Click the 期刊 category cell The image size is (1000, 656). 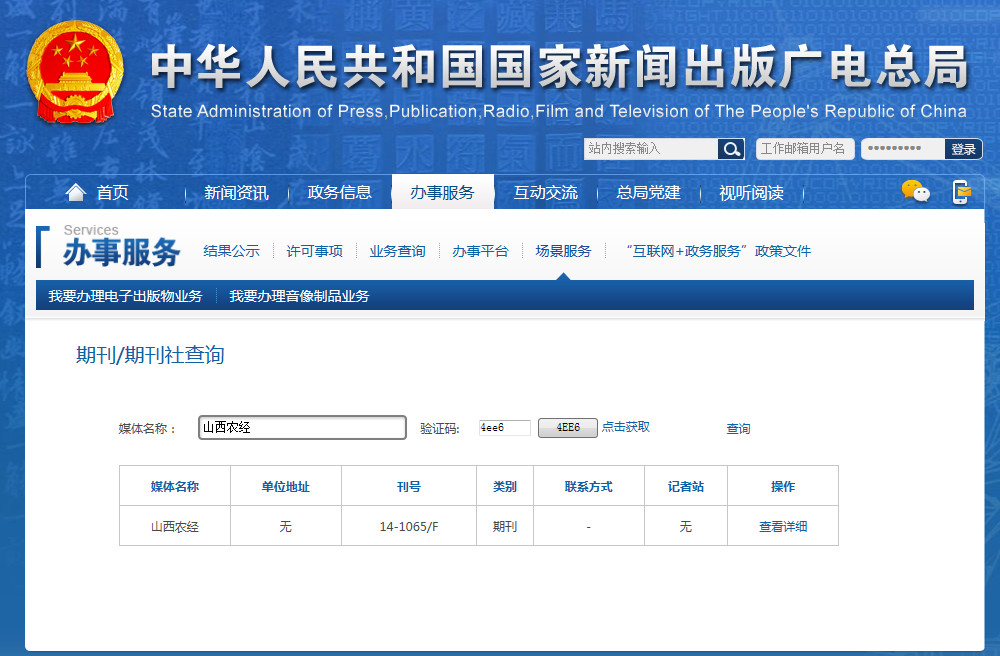tap(504, 527)
